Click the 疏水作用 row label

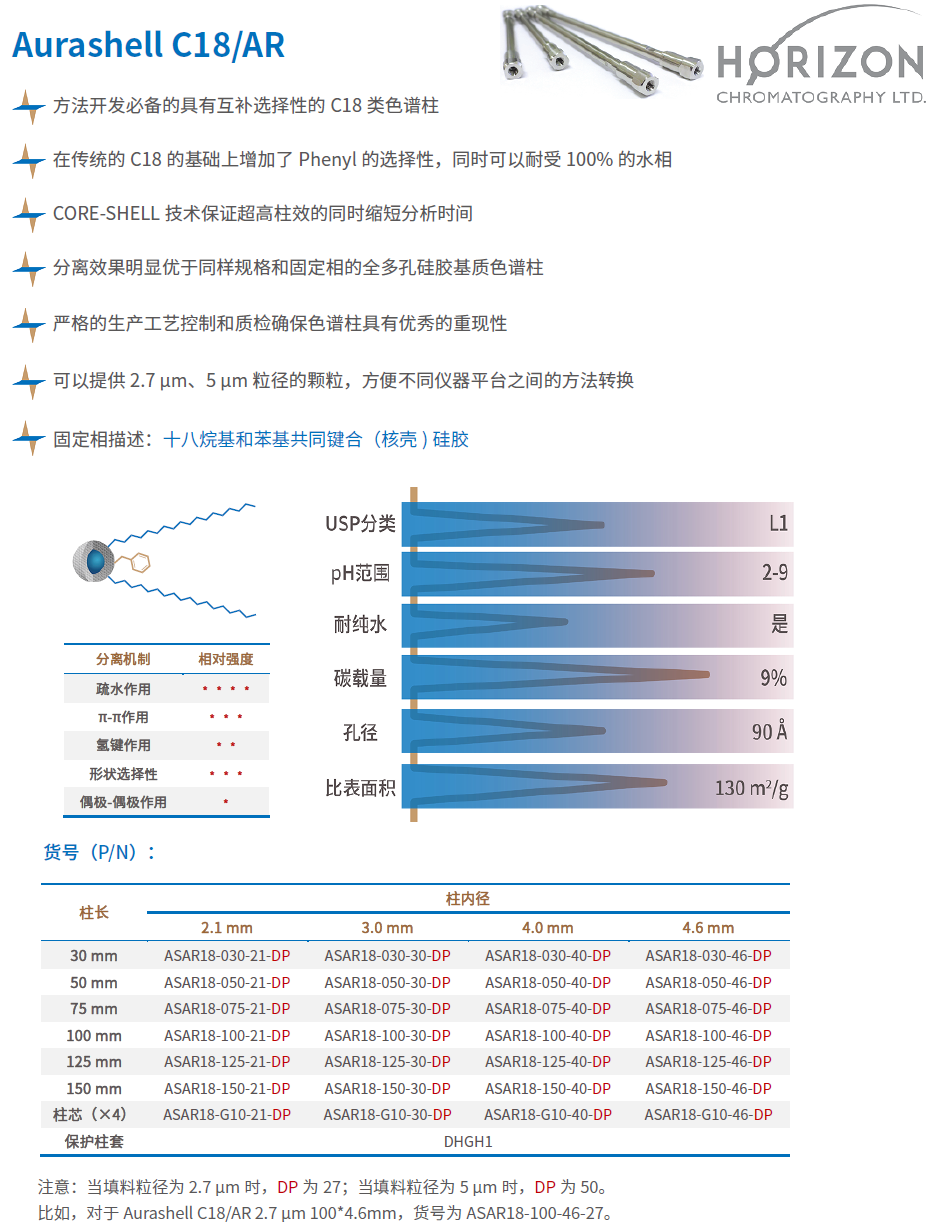point(123,689)
